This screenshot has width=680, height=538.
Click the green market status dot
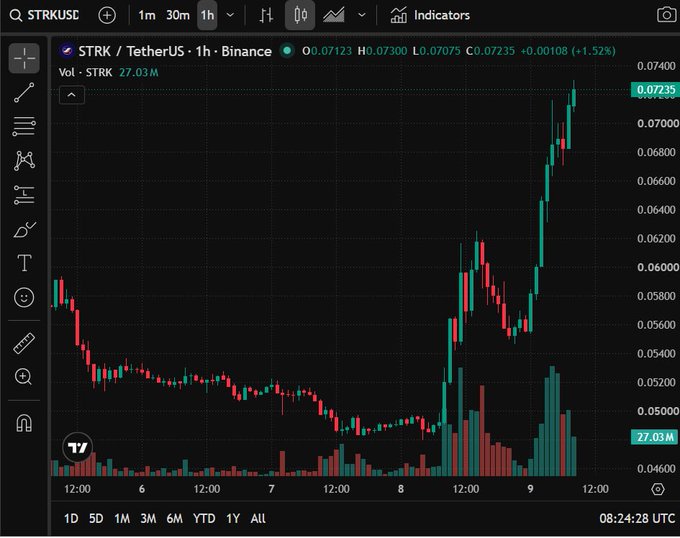click(x=287, y=51)
